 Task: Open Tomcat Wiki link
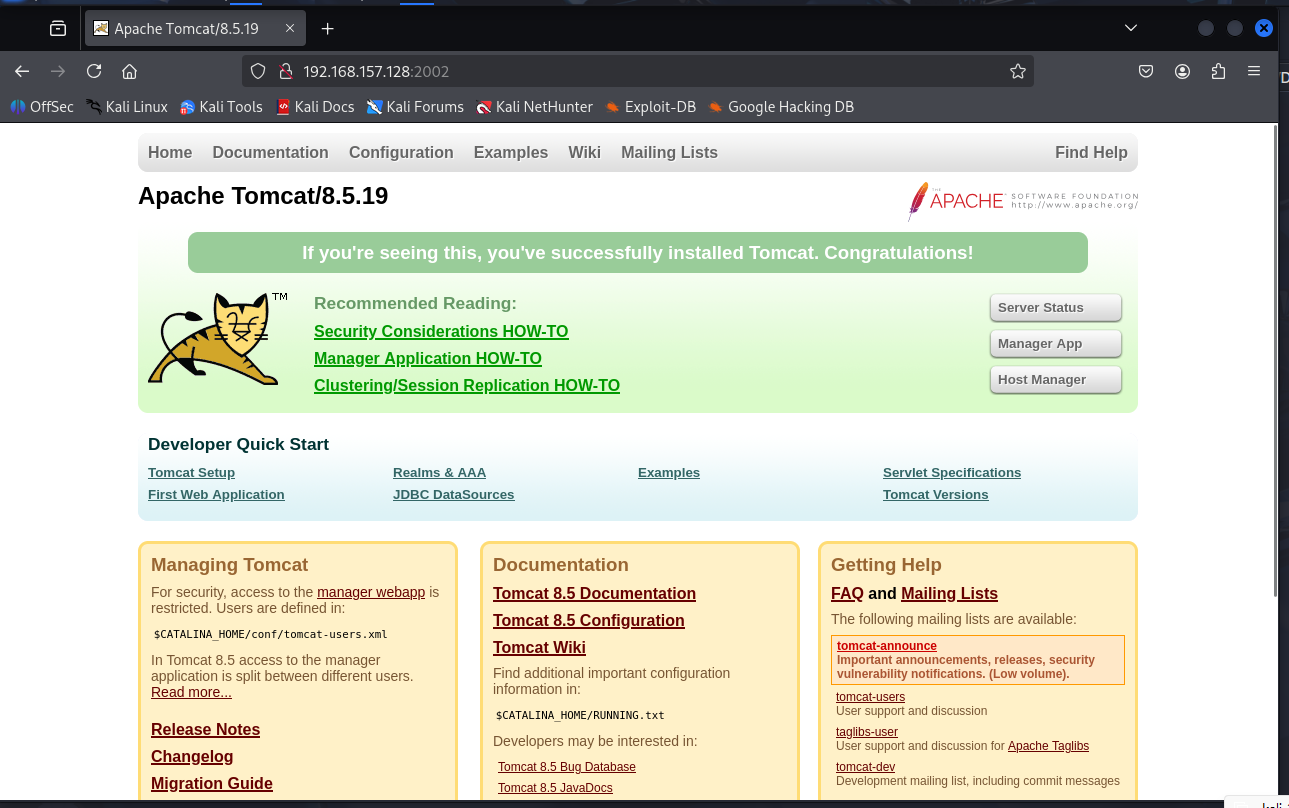[x=539, y=647]
